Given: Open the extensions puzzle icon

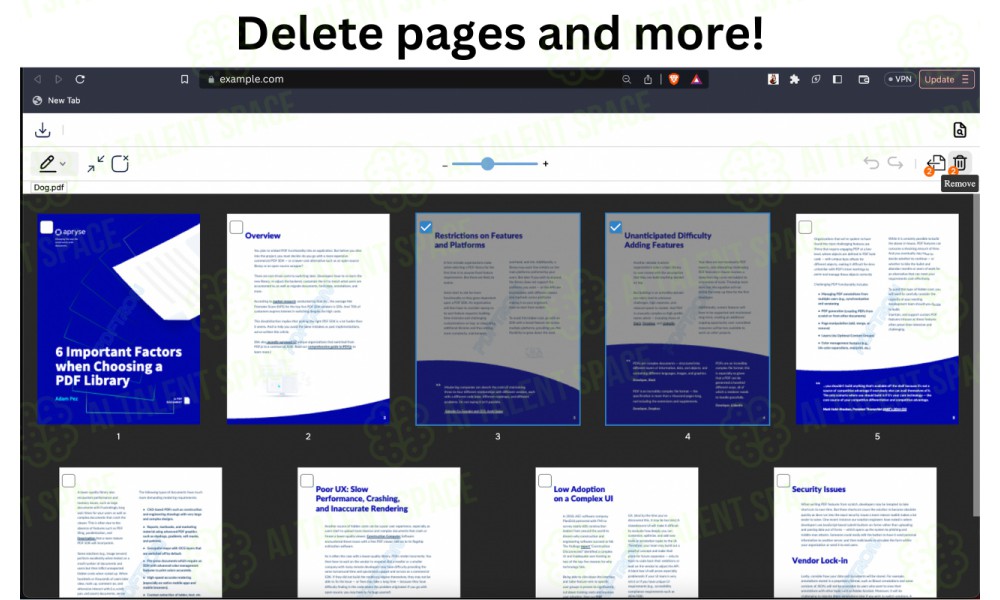Looking at the screenshot, I should pos(794,79).
